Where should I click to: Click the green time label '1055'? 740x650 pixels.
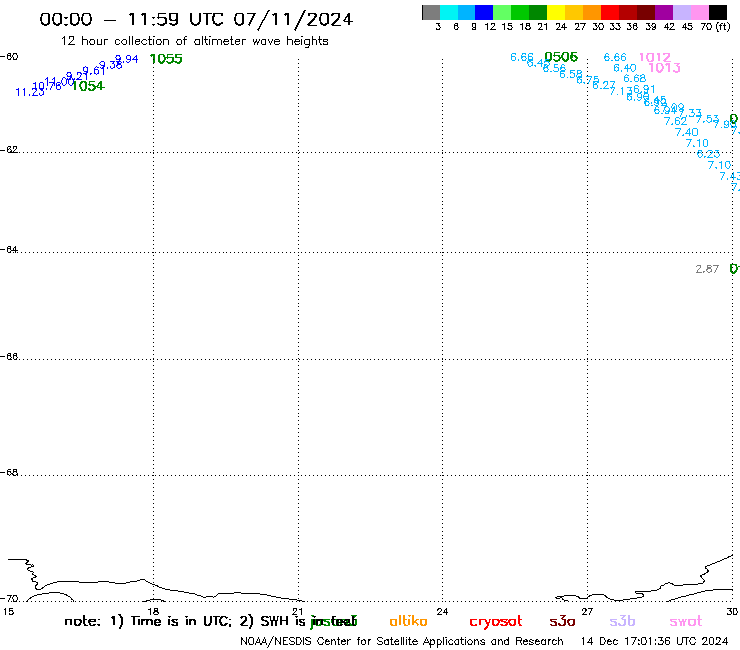[x=166, y=59]
